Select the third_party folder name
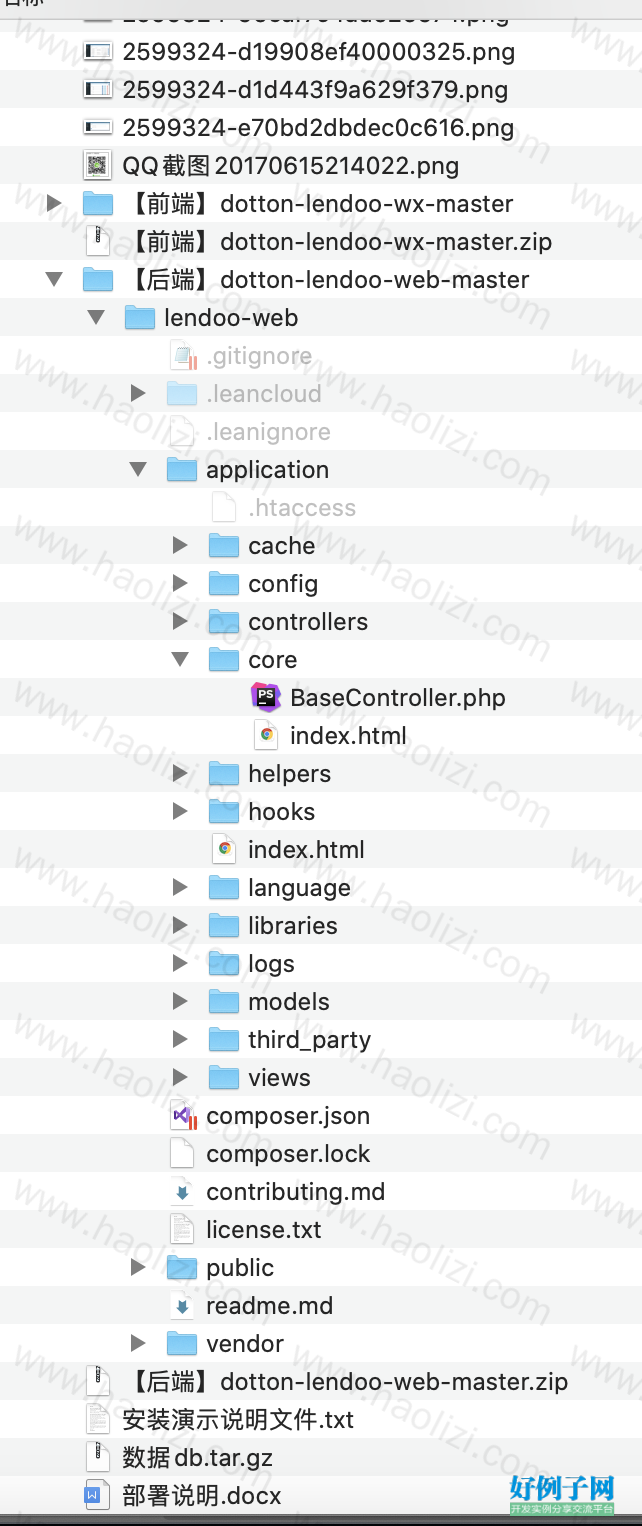The height and width of the screenshot is (1526, 642). point(309,1040)
